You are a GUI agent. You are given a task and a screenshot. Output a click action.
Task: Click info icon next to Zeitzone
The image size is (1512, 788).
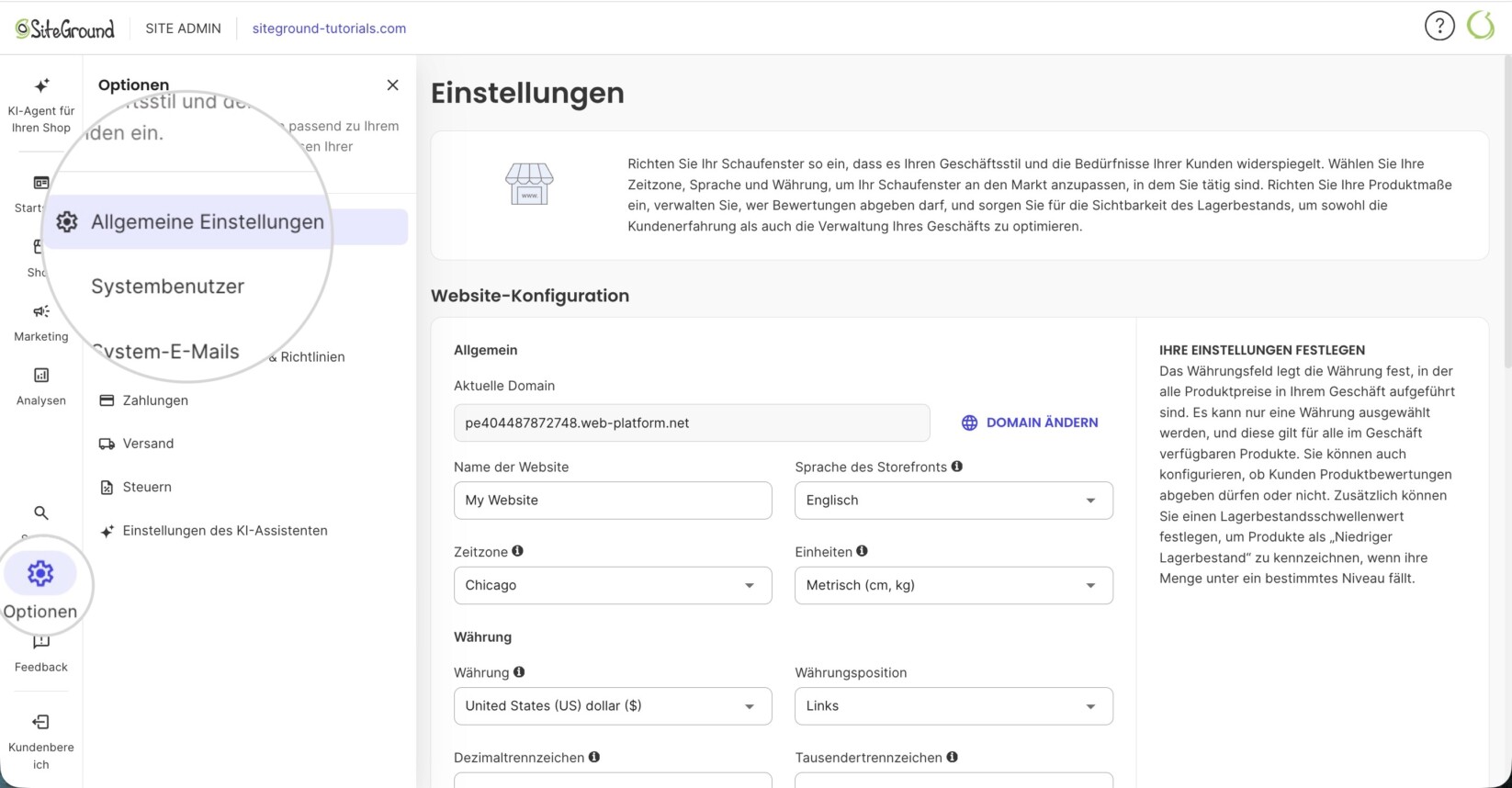(x=518, y=551)
